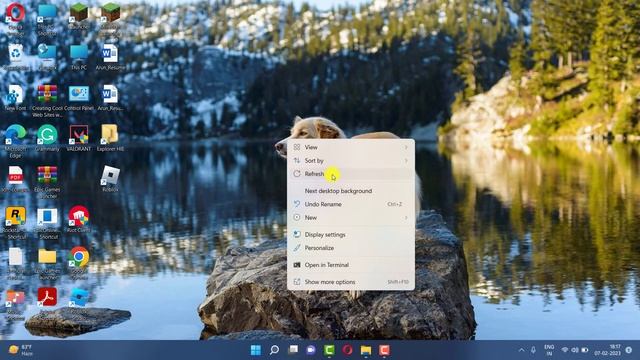Viewport: 640px width, 360px height.
Task: Select the red PDF file desktop icon
Action: (x=16, y=178)
